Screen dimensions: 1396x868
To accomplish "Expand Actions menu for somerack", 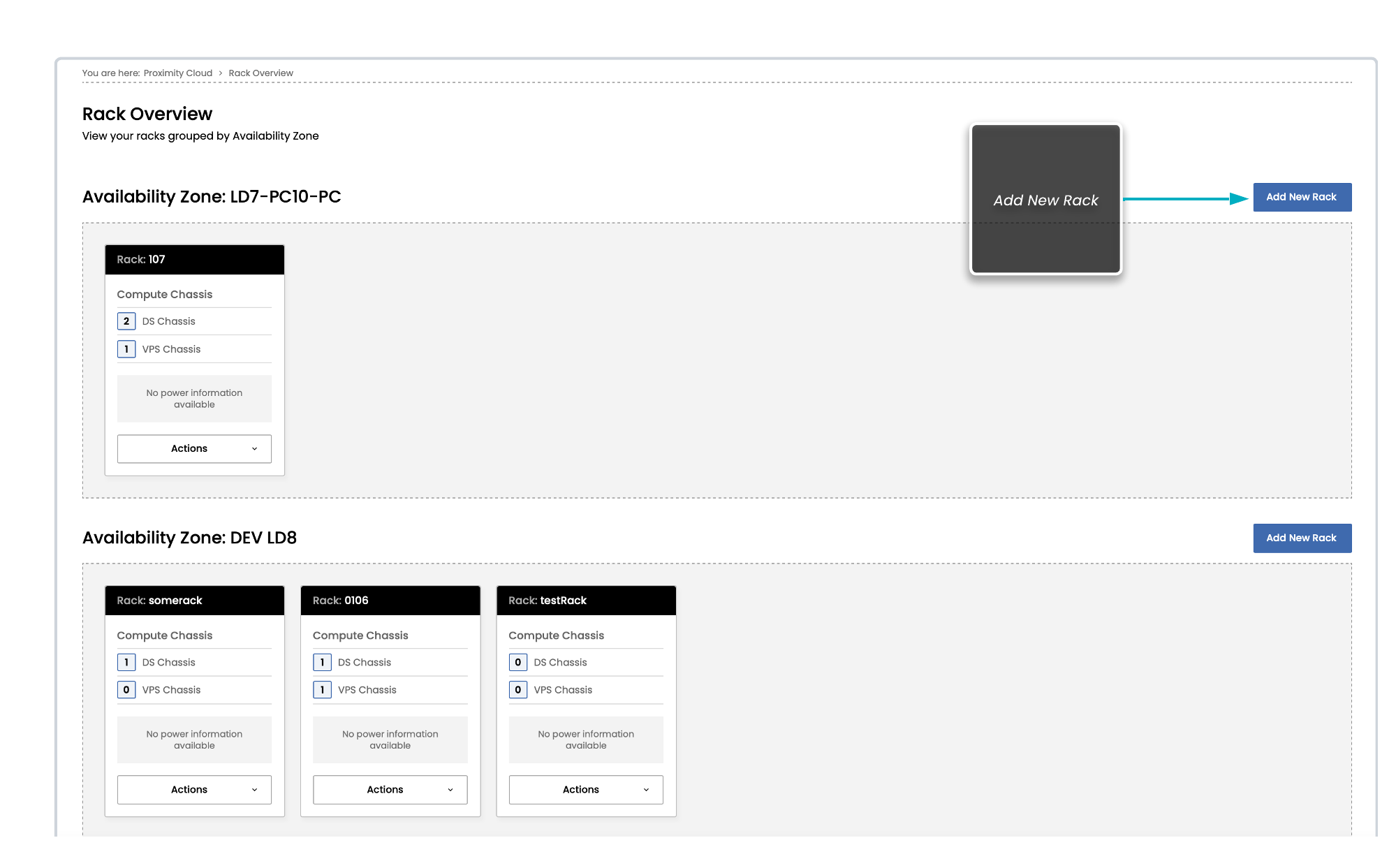I will [x=194, y=789].
